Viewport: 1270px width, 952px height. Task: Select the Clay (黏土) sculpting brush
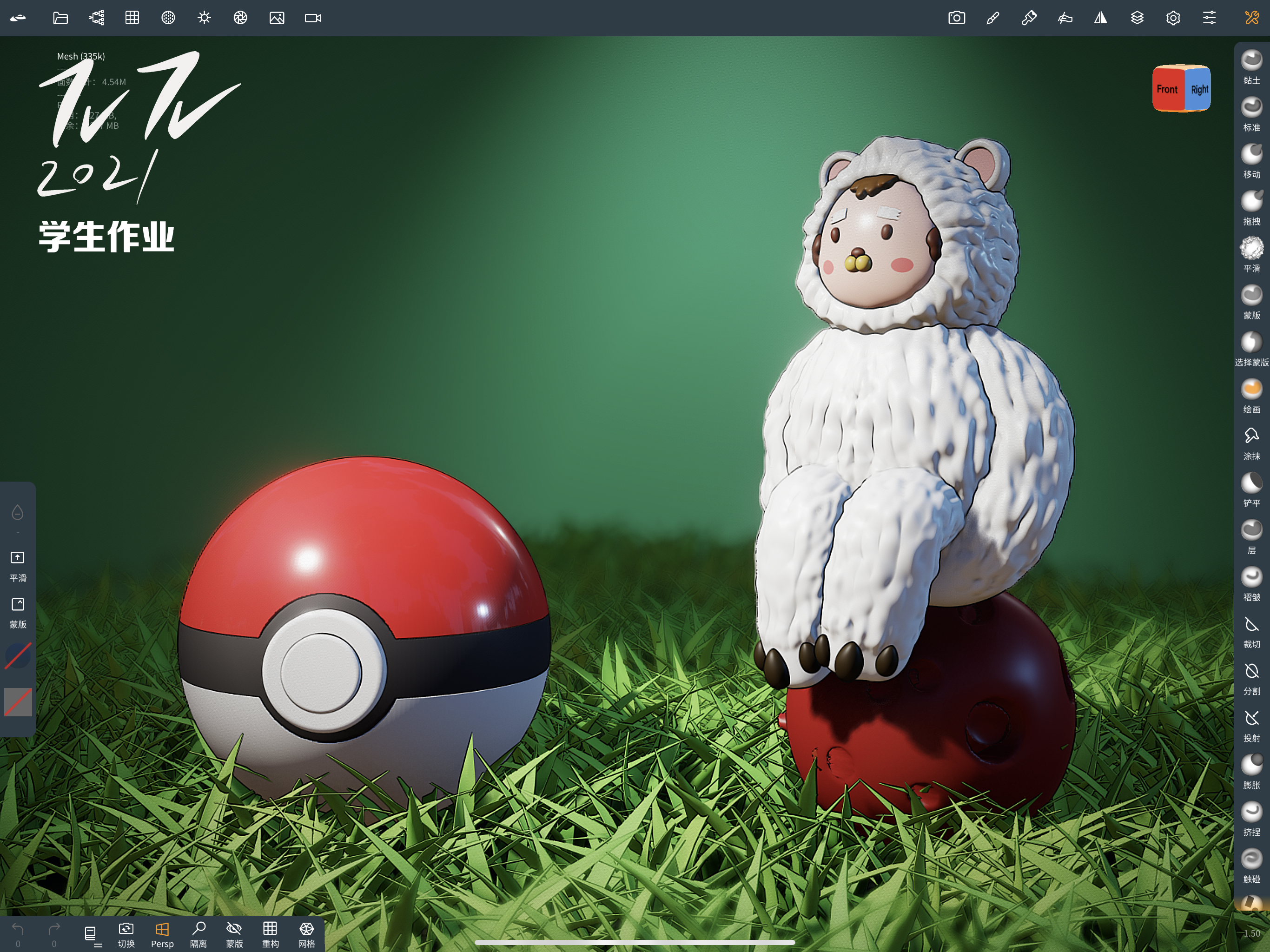(1251, 59)
